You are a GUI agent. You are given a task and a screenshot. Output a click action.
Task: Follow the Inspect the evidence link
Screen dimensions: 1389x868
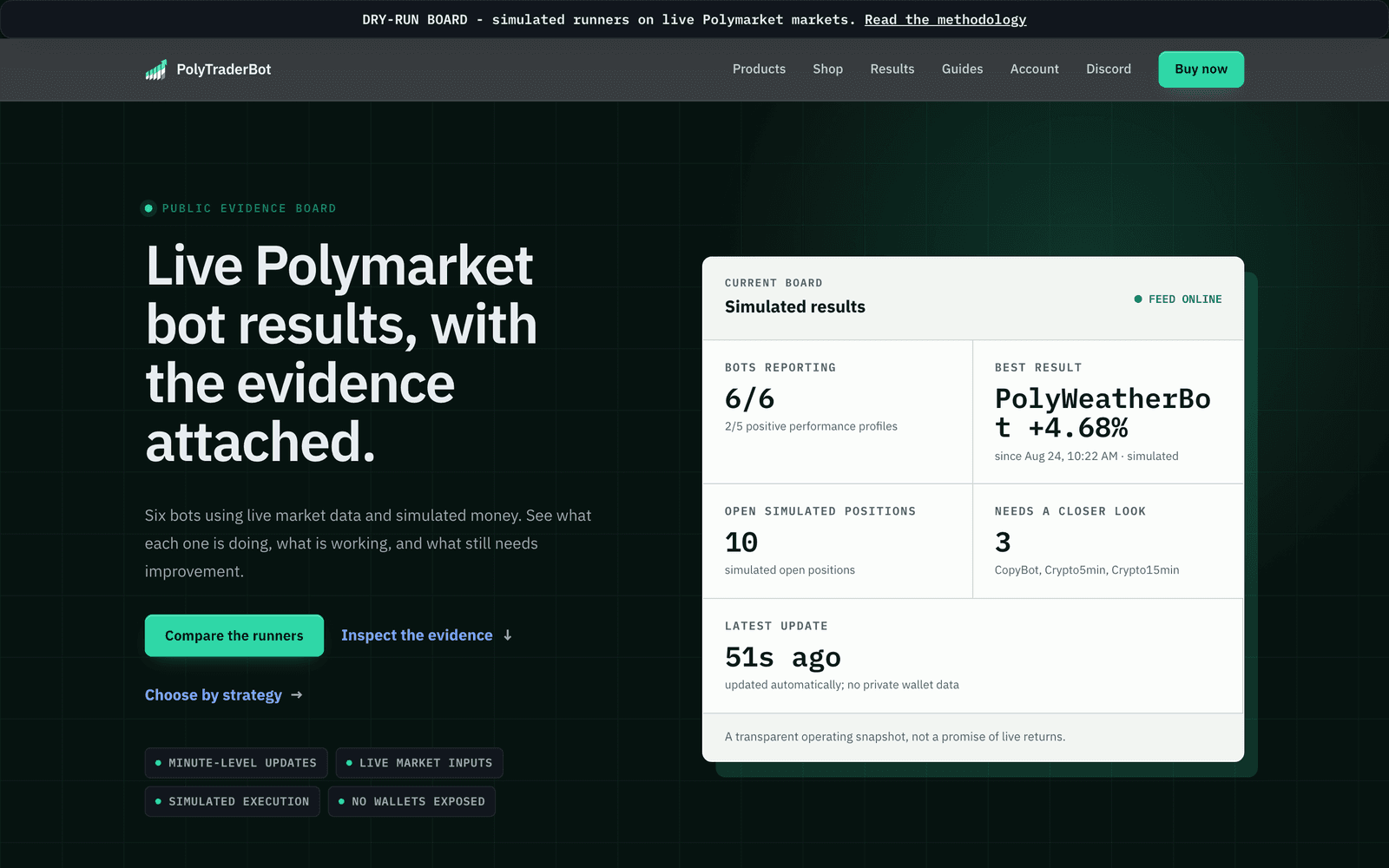point(417,635)
